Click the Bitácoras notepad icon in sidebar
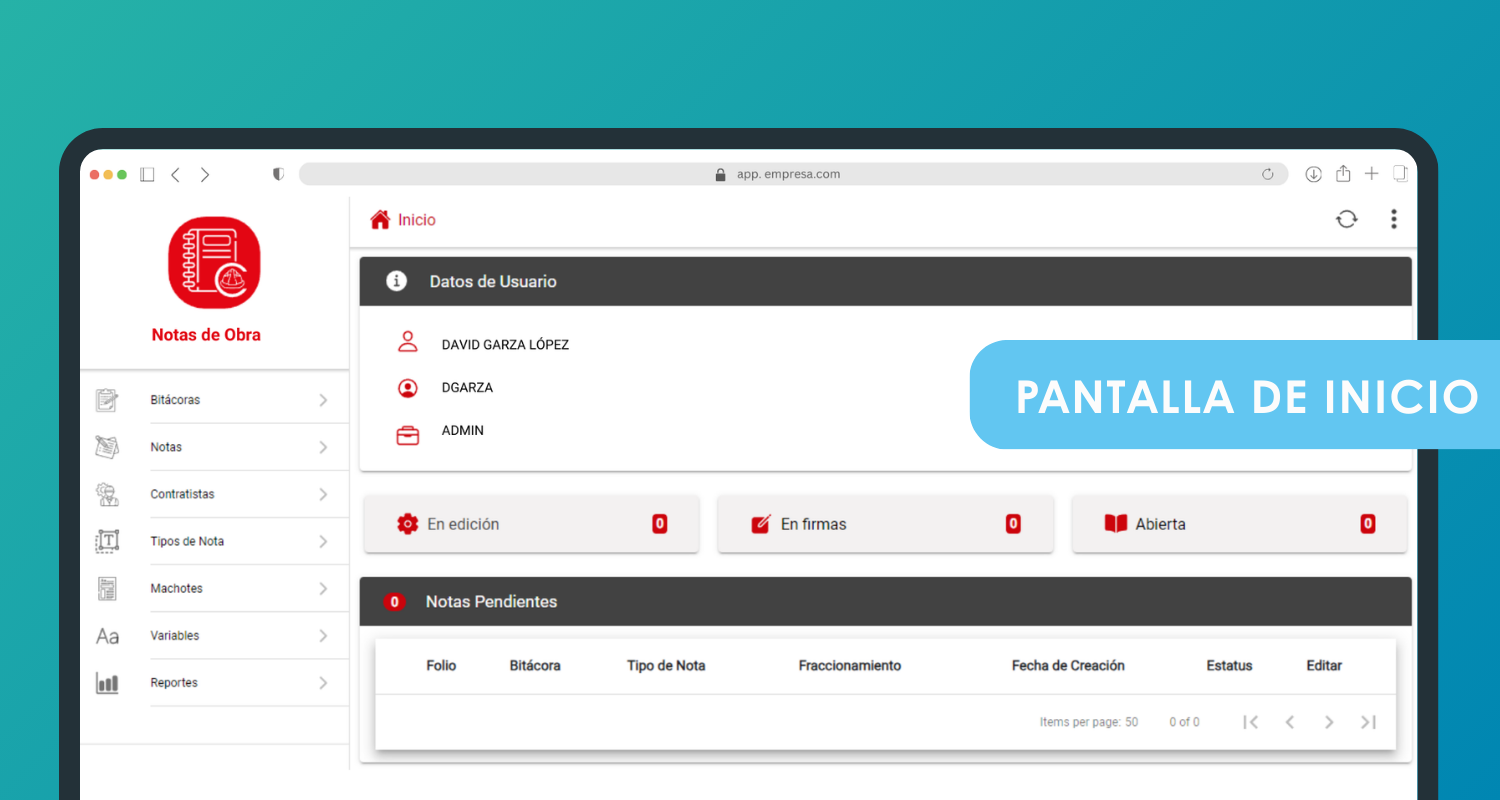The width and height of the screenshot is (1500, 800). tap(107, 400)
